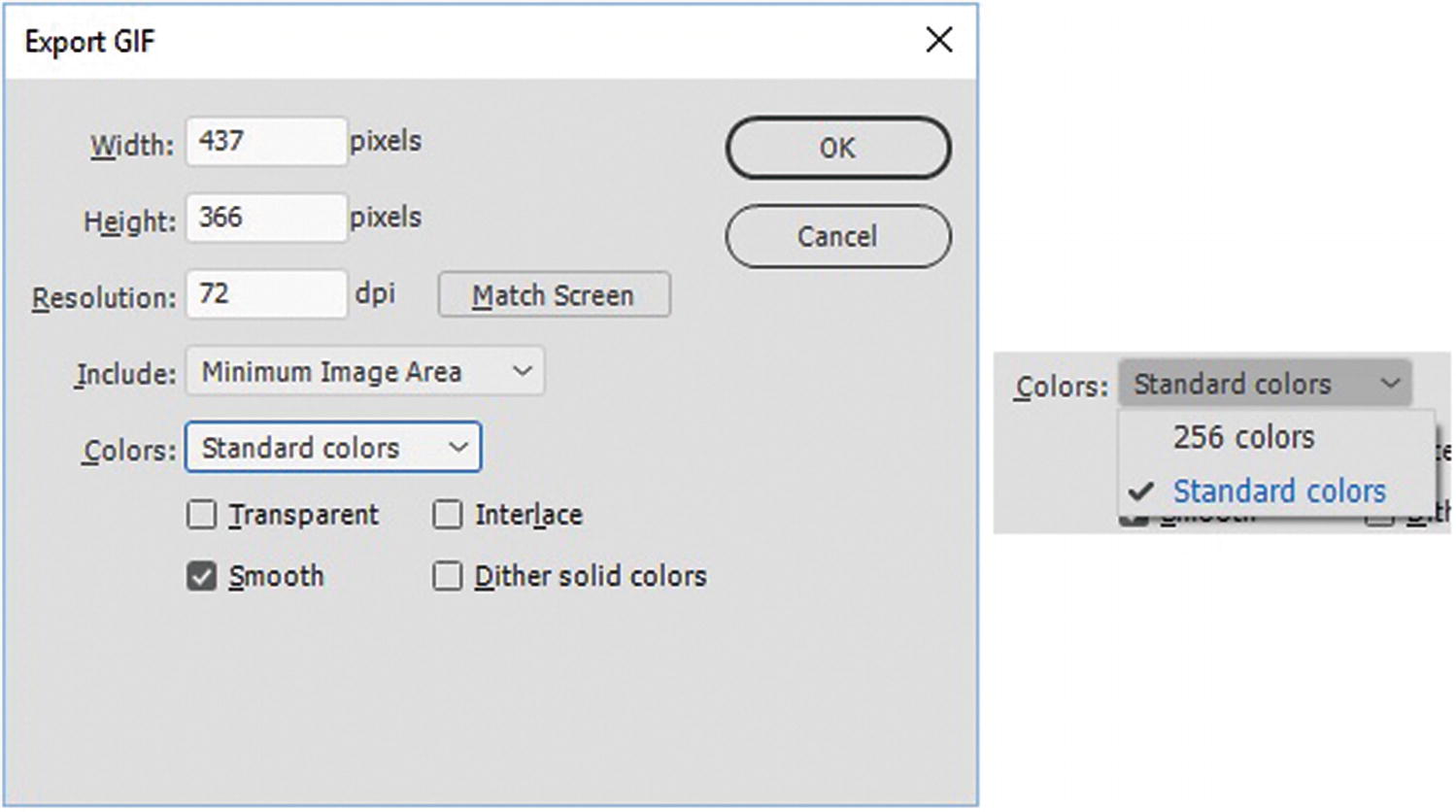Image resolution: width=1456 pixels, height=812 pixels.
Task: Select Standard colors in the open list
Action: tap(1278, 491)
